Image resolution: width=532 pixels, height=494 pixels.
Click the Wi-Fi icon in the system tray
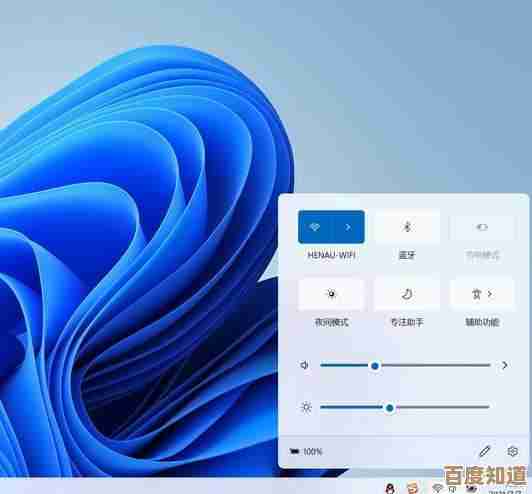pyautogui.click(x=437, y=488)
